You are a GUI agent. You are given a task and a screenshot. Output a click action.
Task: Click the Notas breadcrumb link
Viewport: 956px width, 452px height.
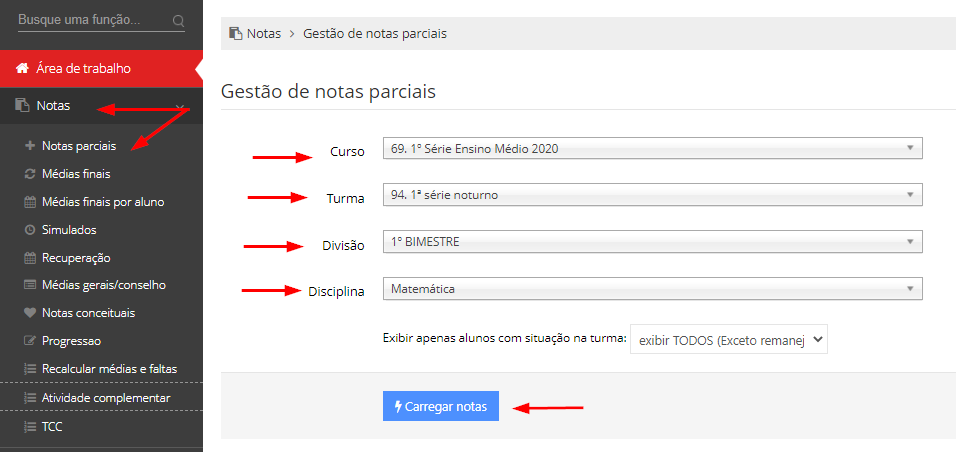tap(263, 34)
